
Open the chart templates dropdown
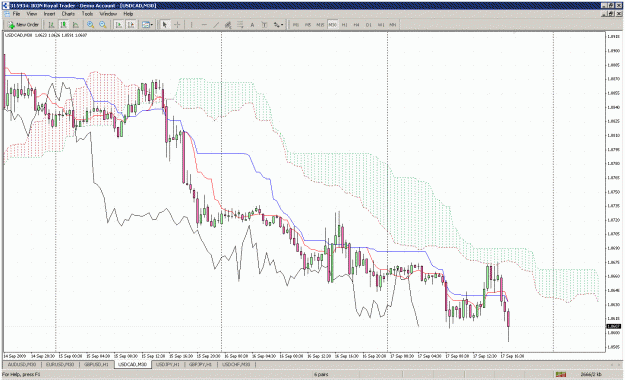147,25
